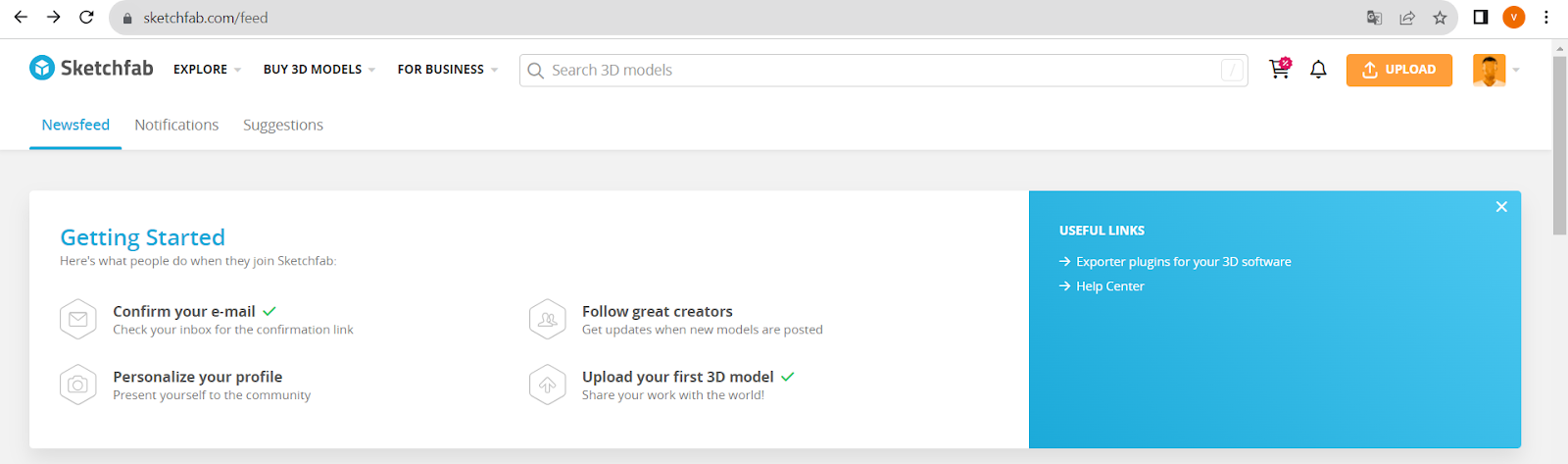Click the padlock site info icon

pos(127,18)
